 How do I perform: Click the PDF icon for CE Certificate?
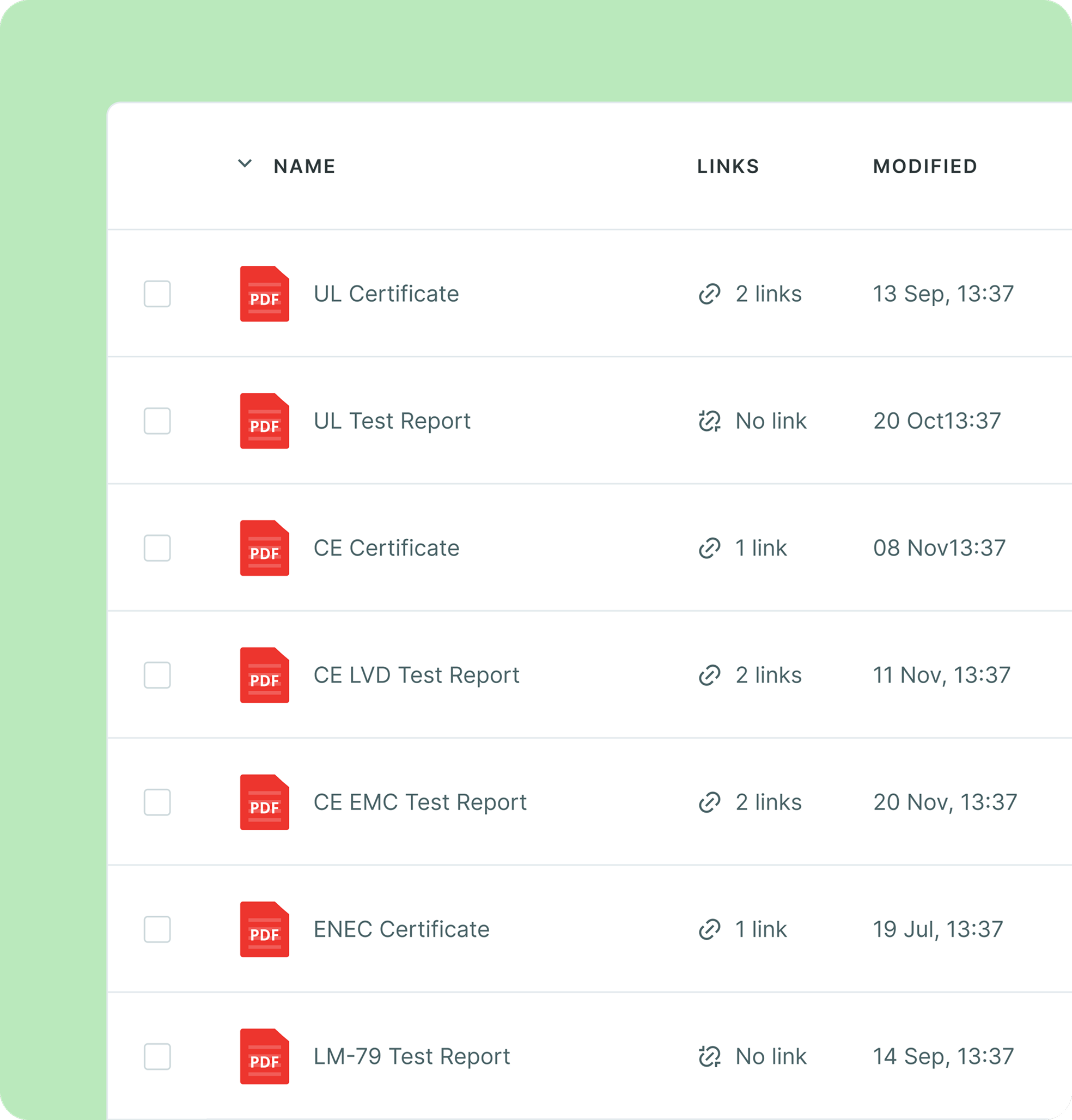pyautogui.click(x=264, y=548)
